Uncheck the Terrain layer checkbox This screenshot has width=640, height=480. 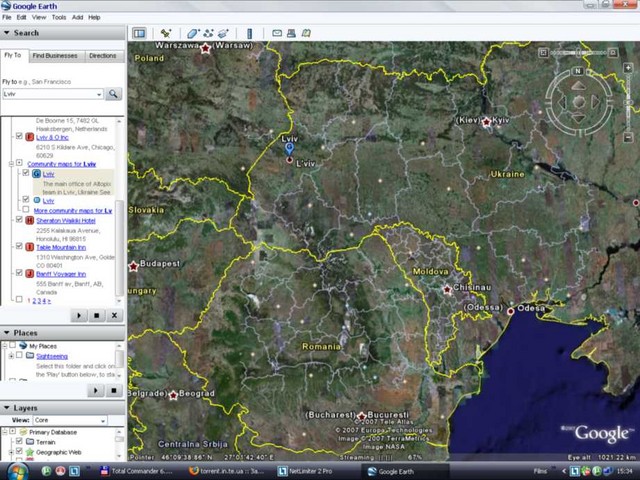19,441
